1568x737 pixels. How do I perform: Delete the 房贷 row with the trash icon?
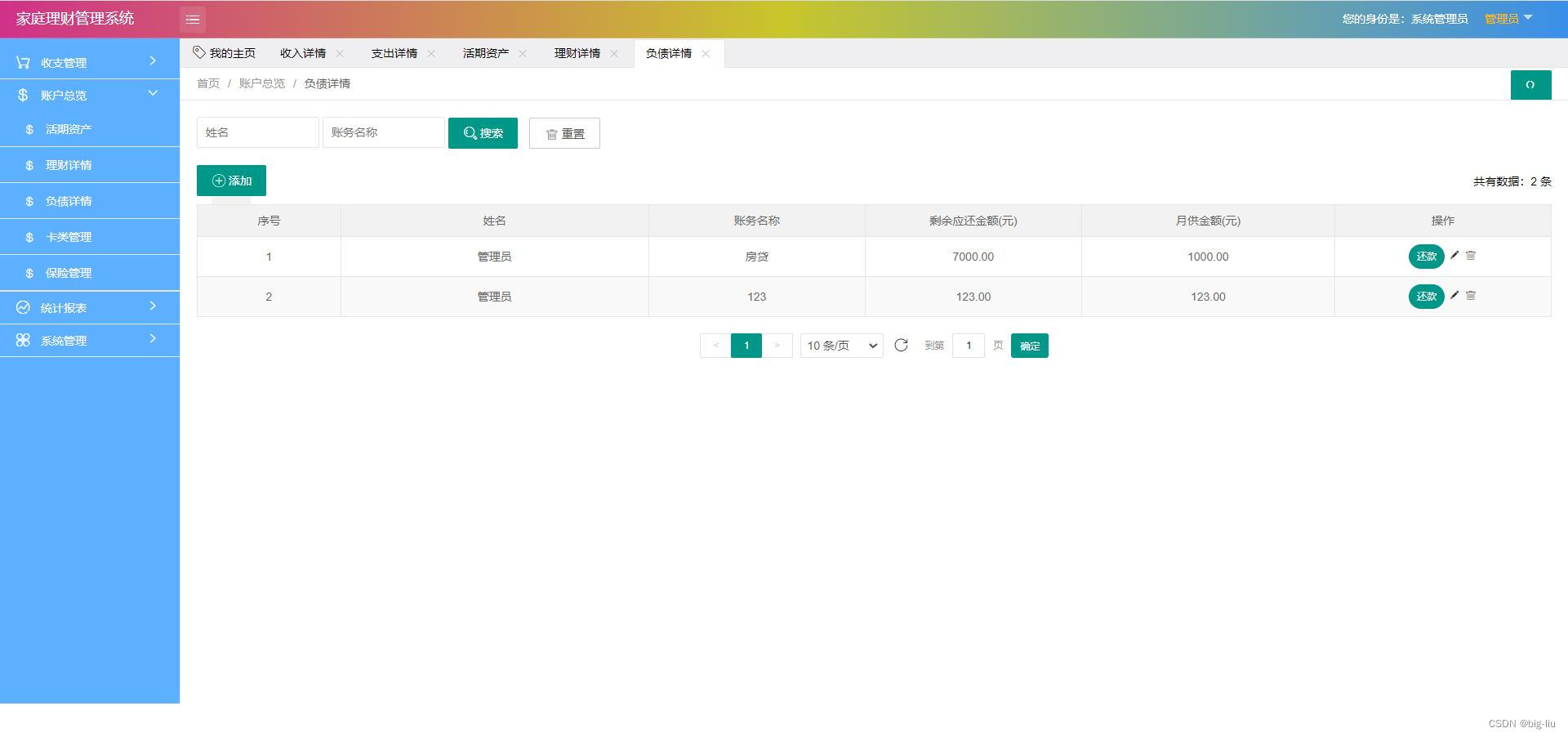(x=1471, y=256)
